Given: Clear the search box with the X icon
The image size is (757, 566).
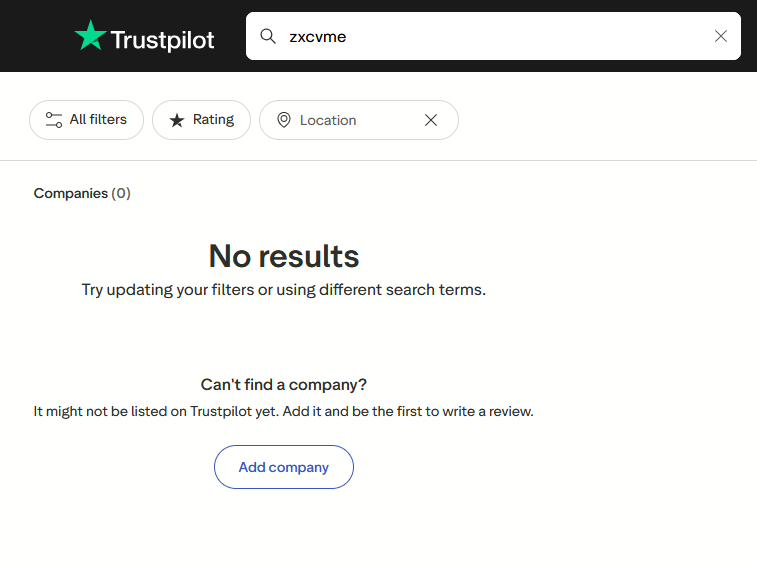Looking at the screenshot, I should [721, 36].
